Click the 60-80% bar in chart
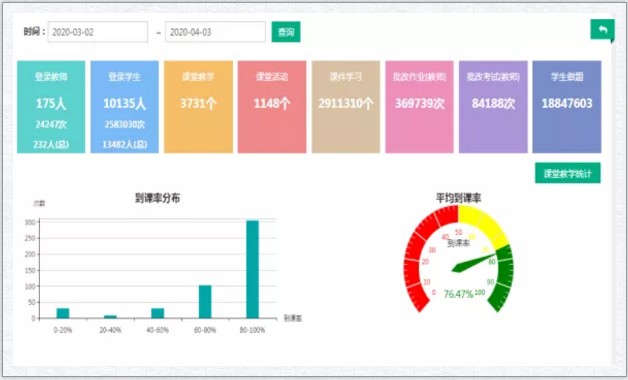The height and width of the screenshot is (380, 628). point(205,302)
